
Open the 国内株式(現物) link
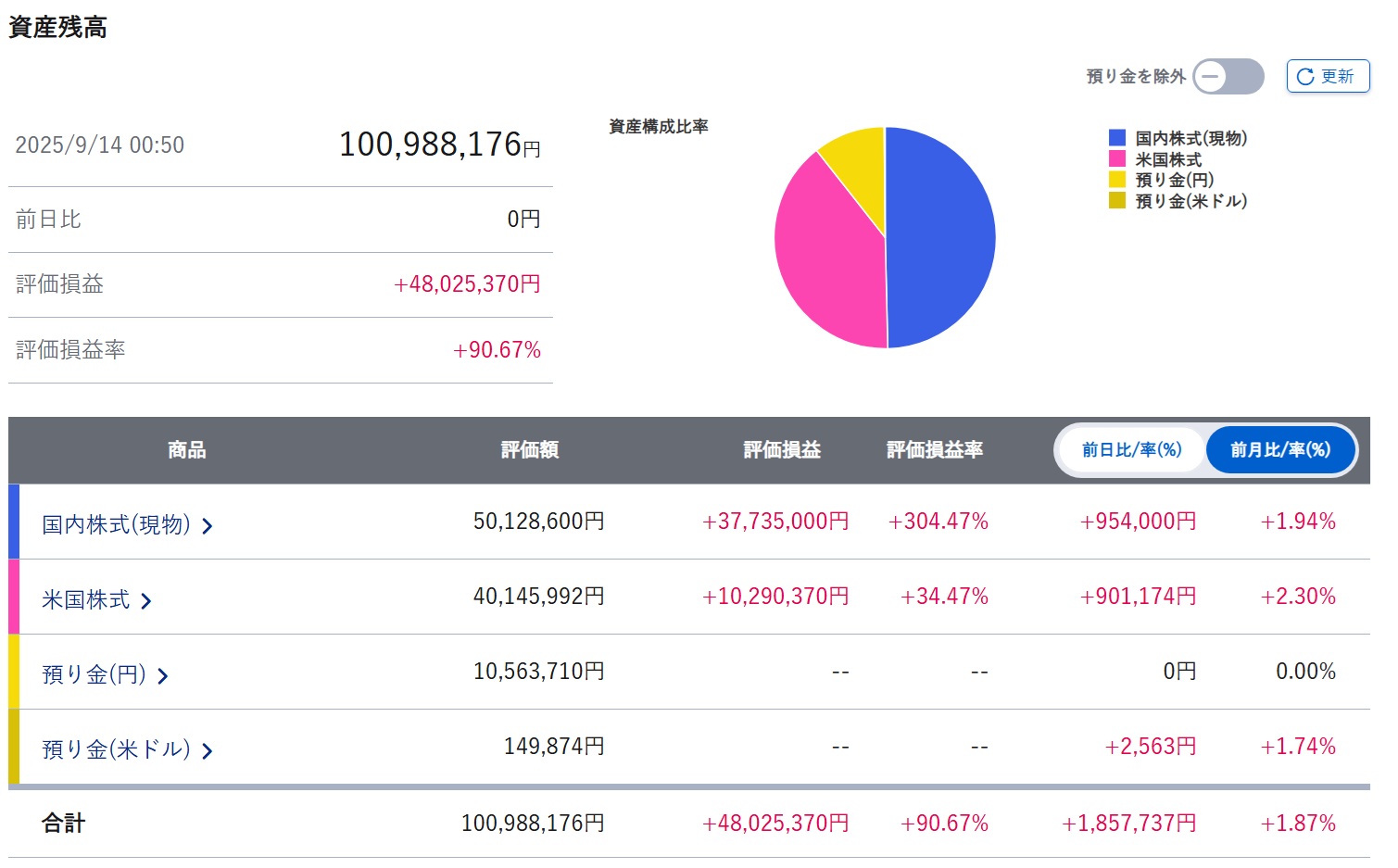(116, 525)
